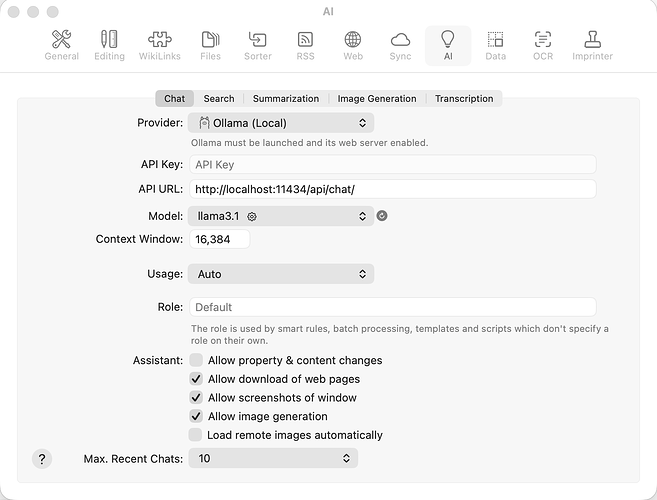Open the Max. Recent Chats dropdown
This screenshot has height=500, width=657.
point(273,458)
